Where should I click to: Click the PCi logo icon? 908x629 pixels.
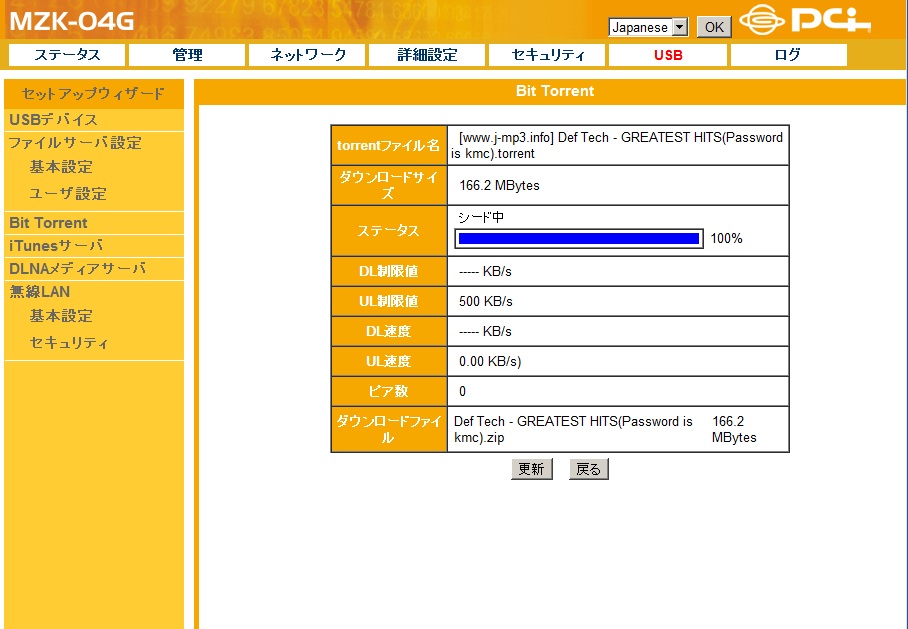tap(805, 19)
